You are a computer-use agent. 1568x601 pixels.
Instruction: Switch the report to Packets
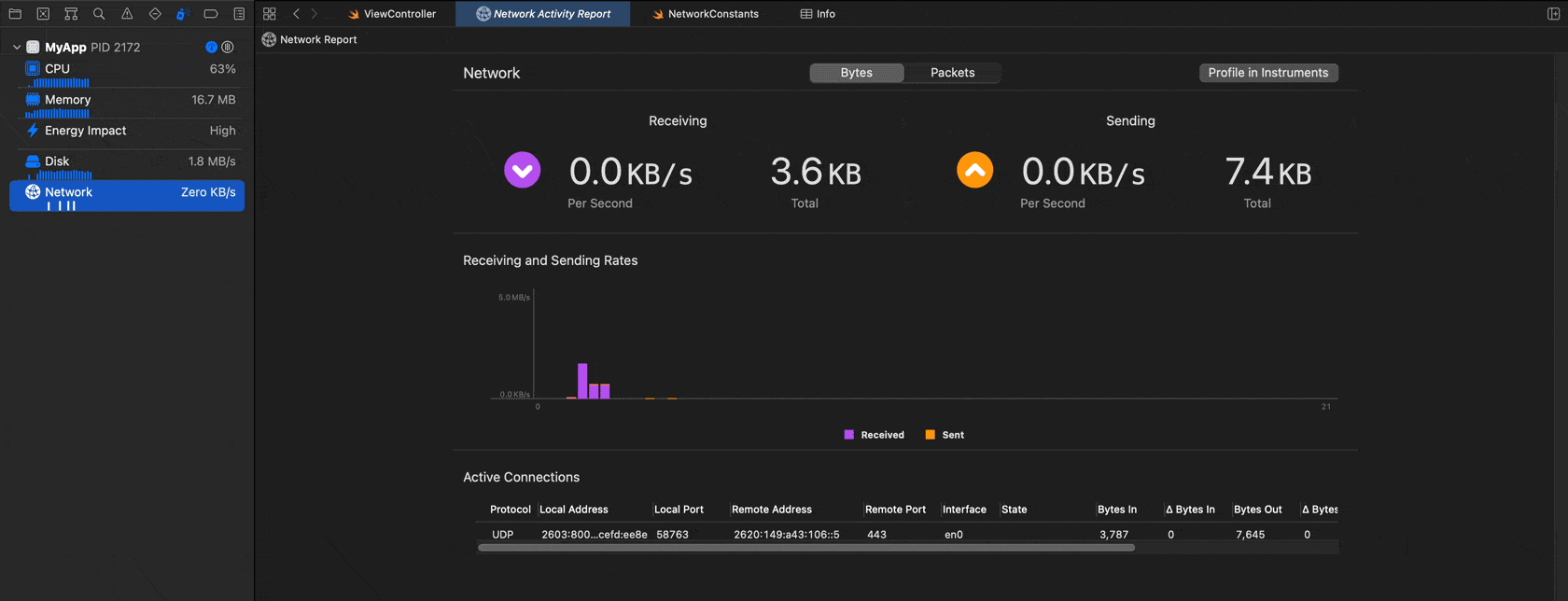pos(952,73)
